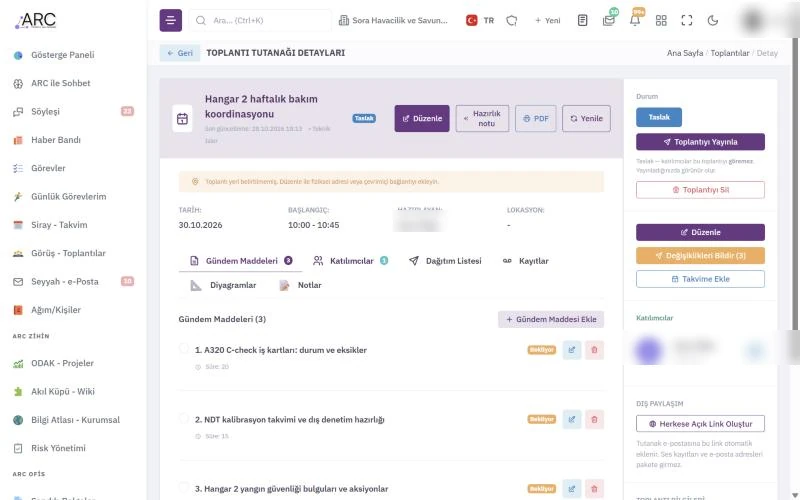
Task: Enter fullscreen mode via the frame icon
Action: (687, 20)
